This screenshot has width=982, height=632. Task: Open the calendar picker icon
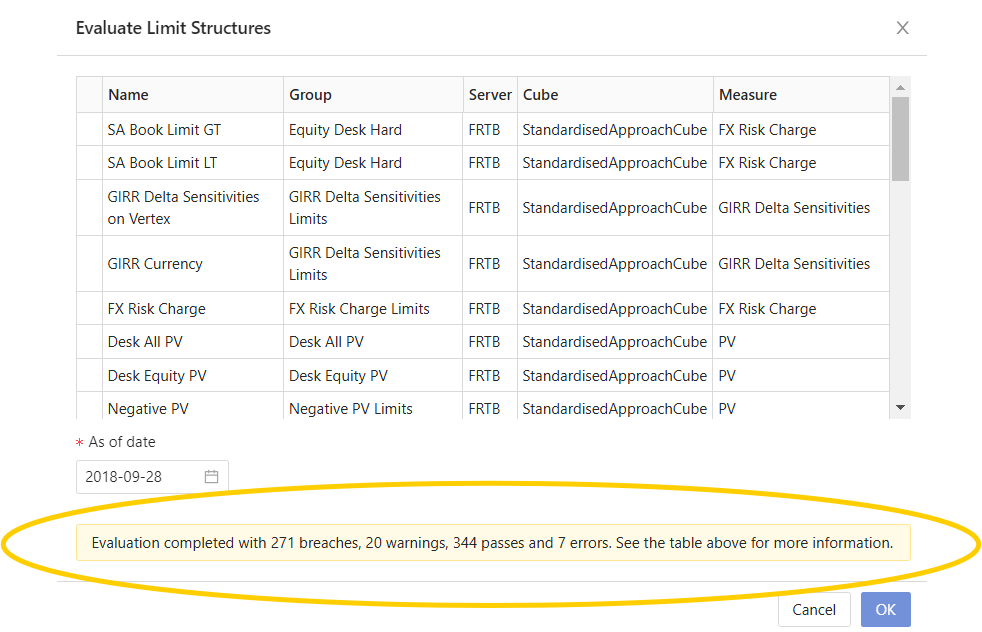pos(212,477)
